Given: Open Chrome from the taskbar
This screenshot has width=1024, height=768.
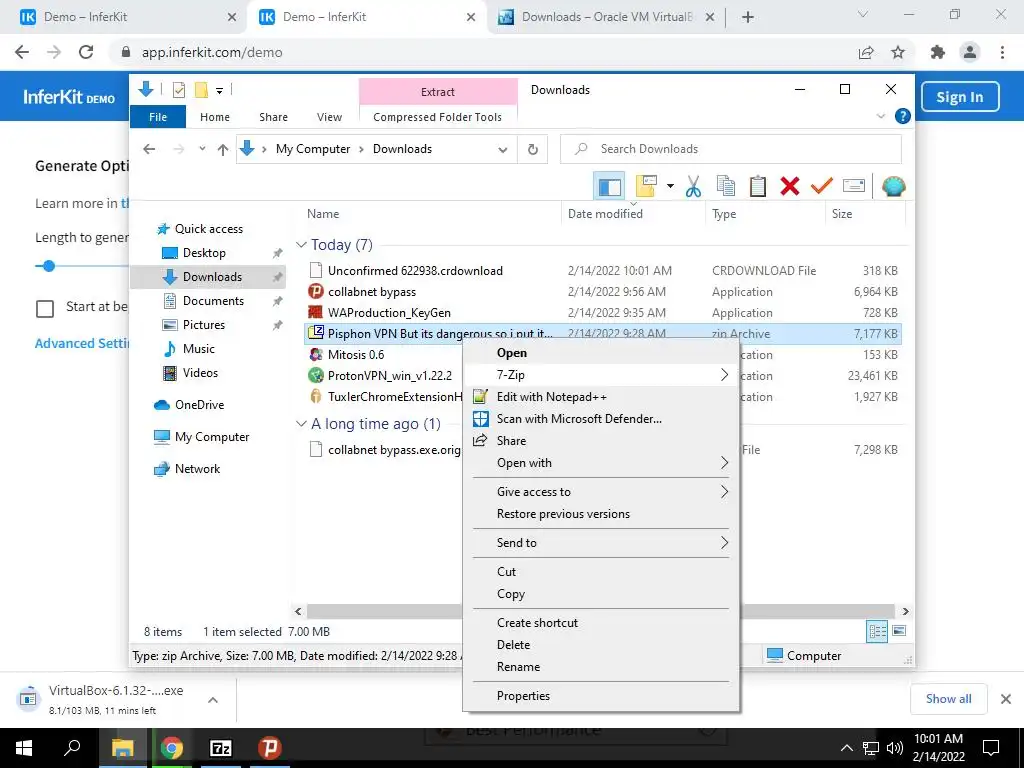Looking at the screenshot, I should 172,748.
